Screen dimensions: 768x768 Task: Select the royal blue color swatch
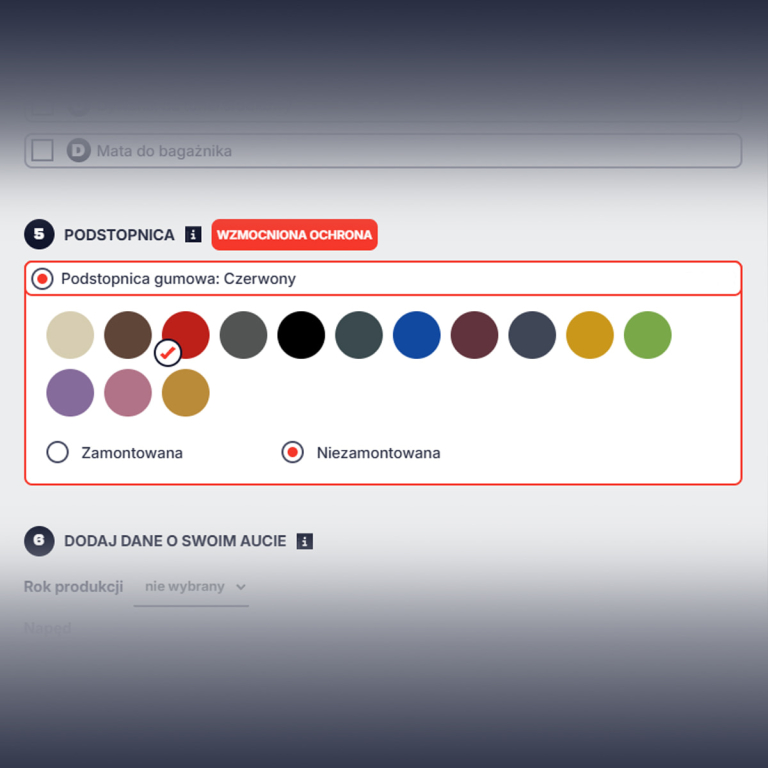point(417,335)
